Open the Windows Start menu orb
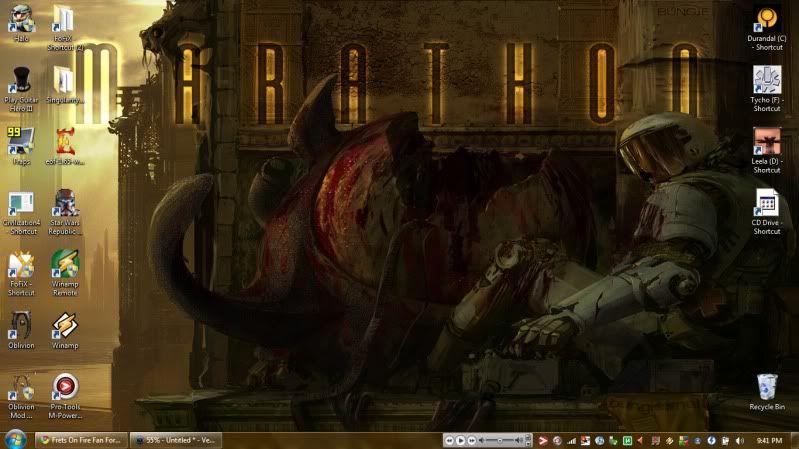 click(x=16, y=439)
